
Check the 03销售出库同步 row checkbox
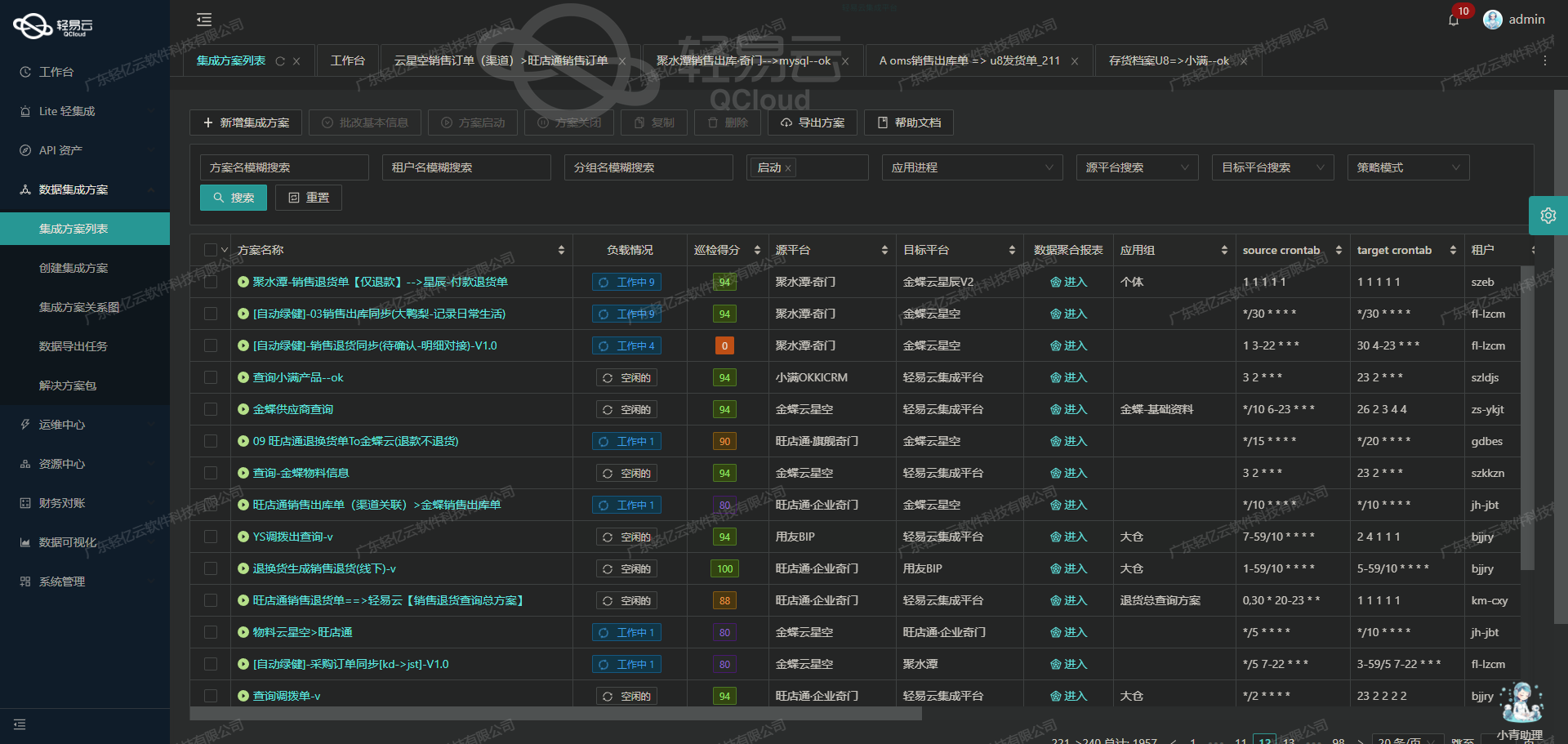point(211,314)
